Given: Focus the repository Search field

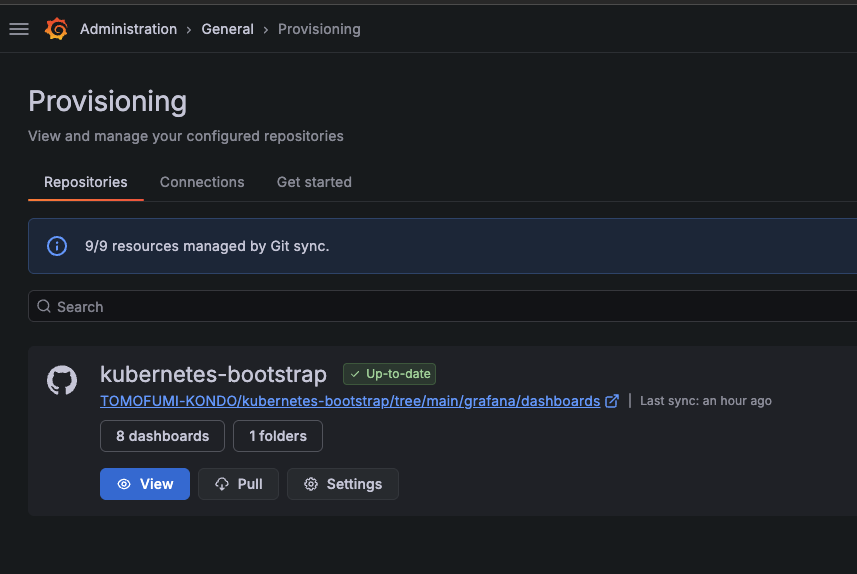Looking at the screenshot, I should point(440,307).
